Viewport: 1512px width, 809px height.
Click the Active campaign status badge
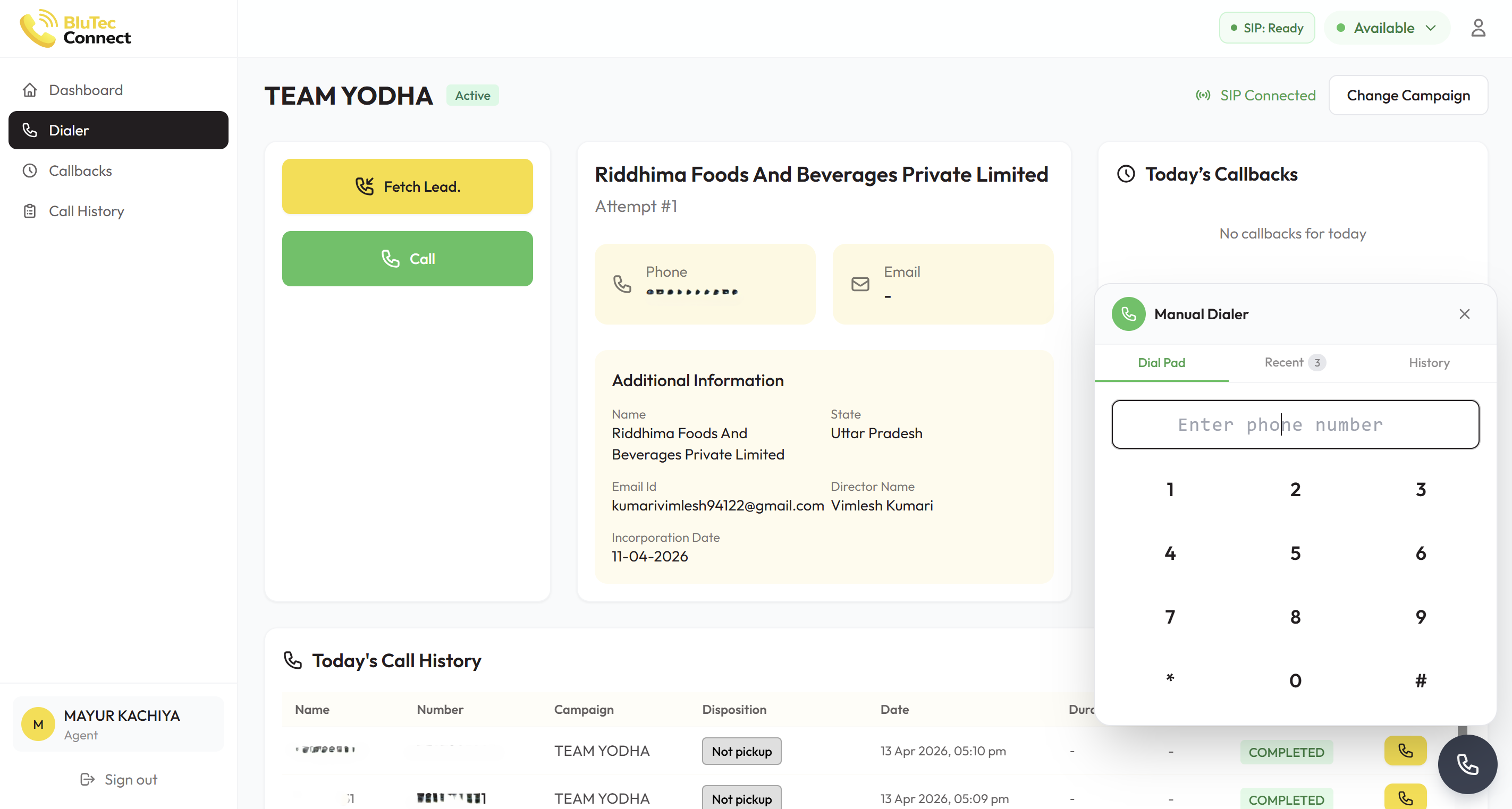(x=472, y=95)
